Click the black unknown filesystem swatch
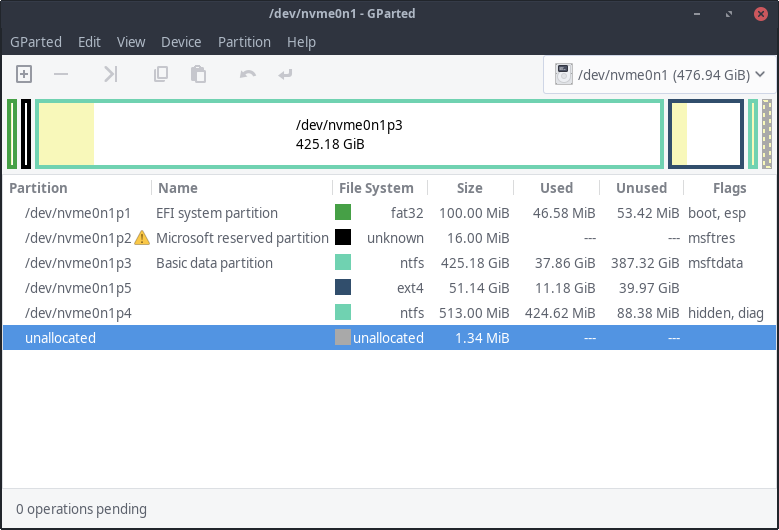This screenshot has height=530, width=779. click(343, 237)
